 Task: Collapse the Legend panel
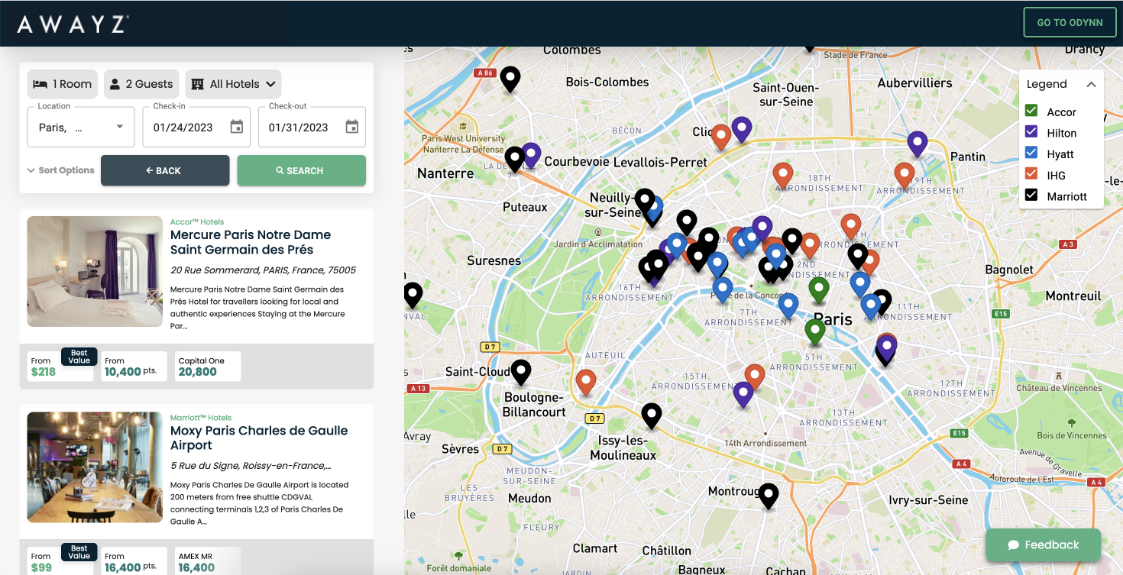click(x=1091, y=84)
